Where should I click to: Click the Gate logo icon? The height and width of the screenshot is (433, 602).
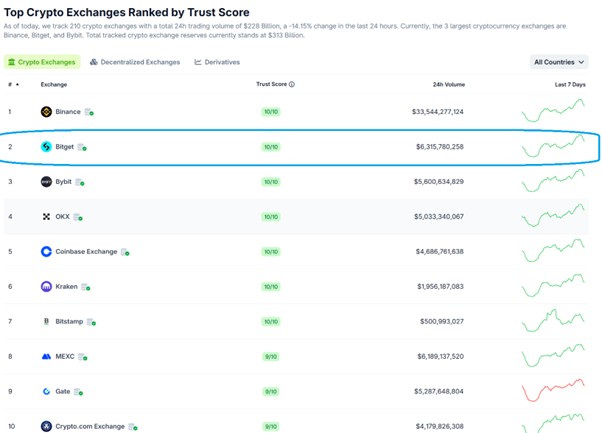click(x=46, y=391)
